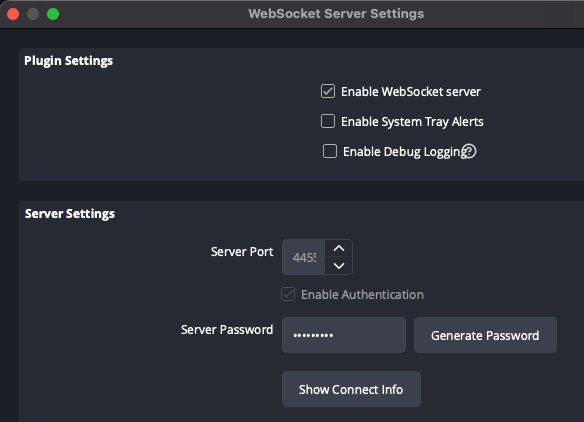This screenshot has width=584, height=422.
Task: Decrease server port with down arrow
Action: [x=339, y=266]
